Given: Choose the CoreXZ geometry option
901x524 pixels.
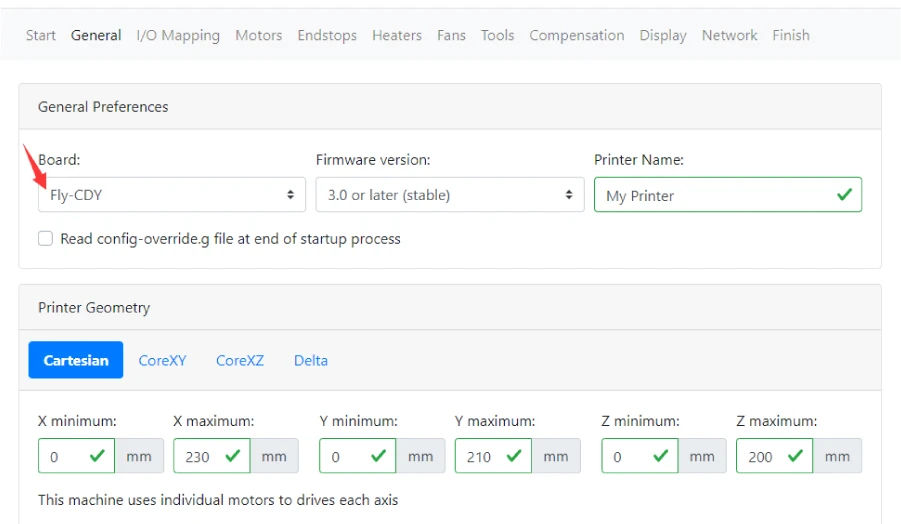Looking at the screenshot, I should (x=240, y=360).
